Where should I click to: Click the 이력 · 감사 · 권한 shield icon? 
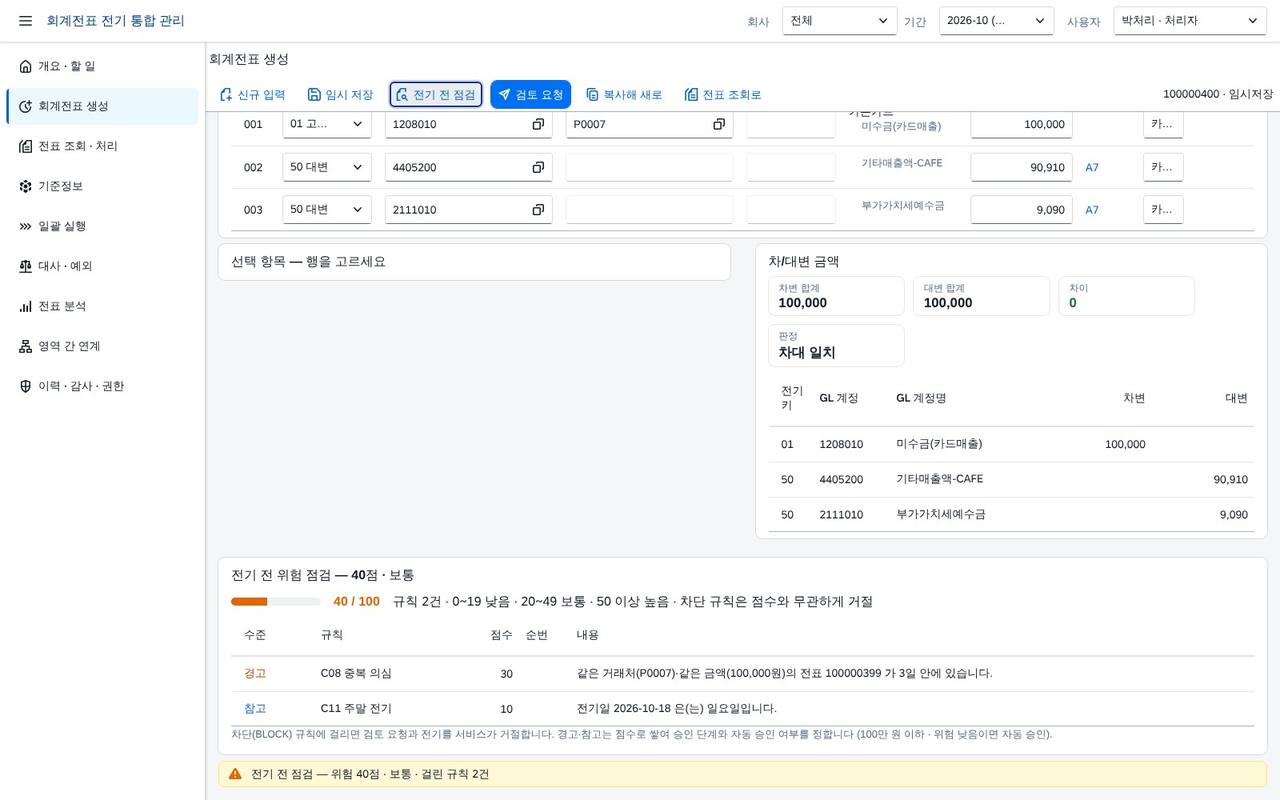click(25, 386)
